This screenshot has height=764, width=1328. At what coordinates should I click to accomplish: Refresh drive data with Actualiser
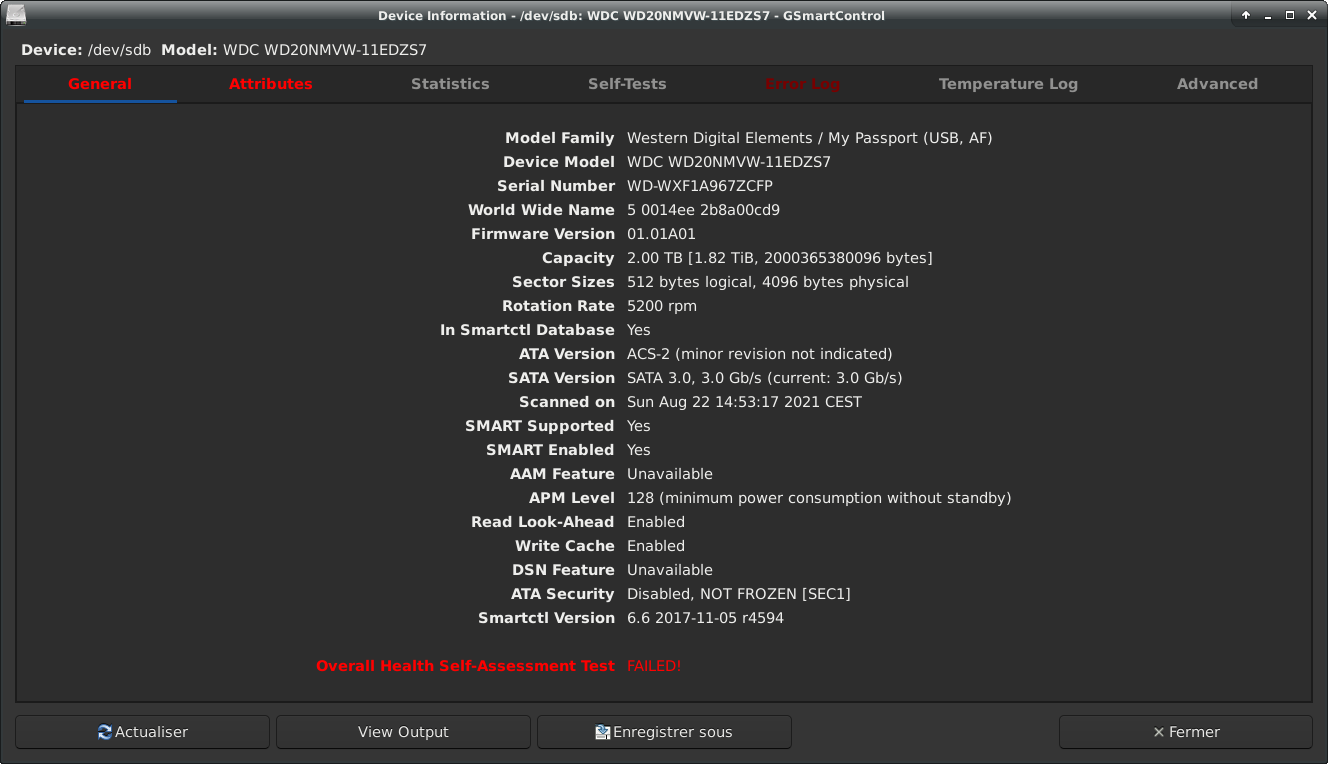click(x=142, y=732)
